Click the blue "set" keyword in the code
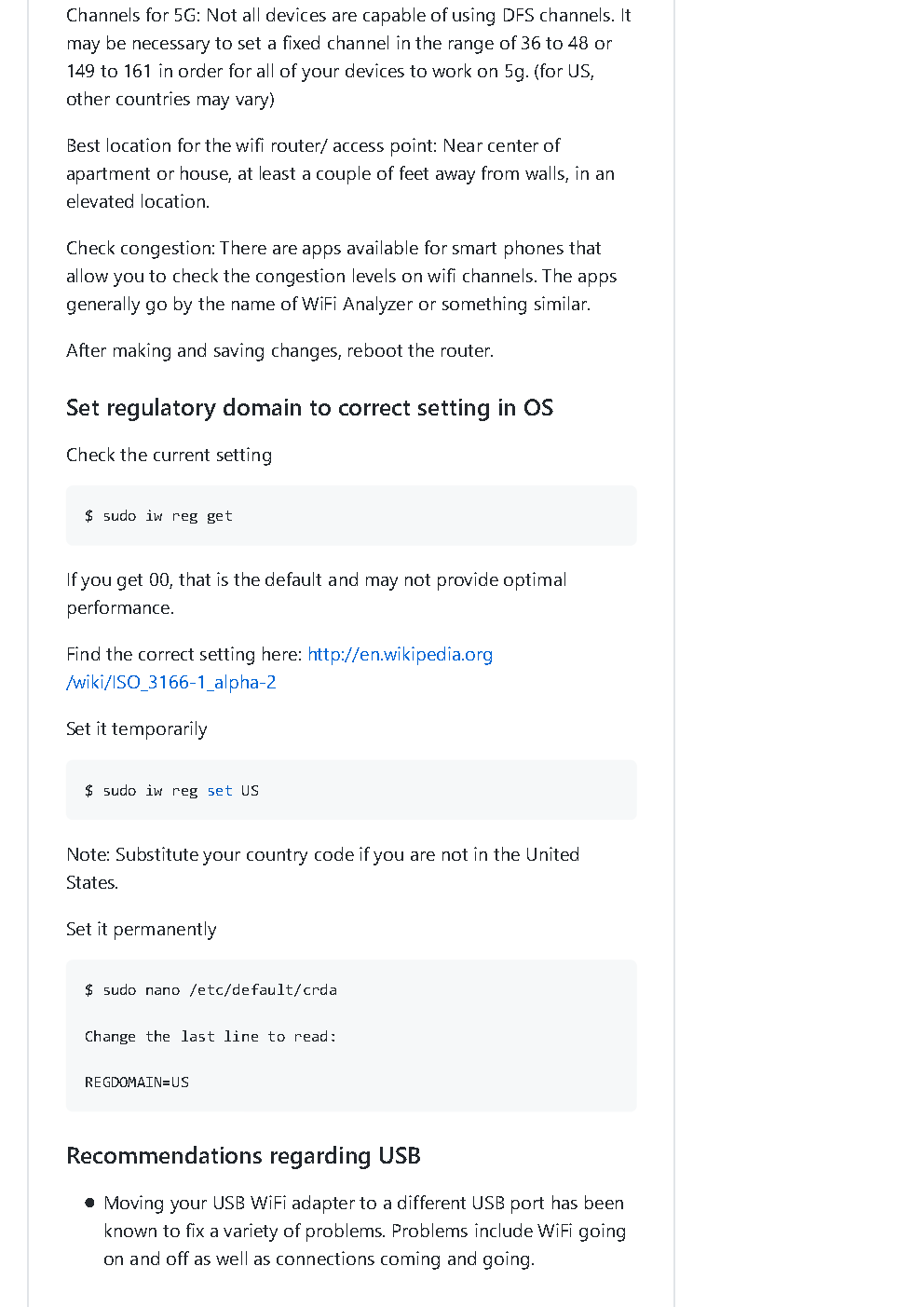The width and height of the screenshot is (924, 1307). click(x=220, y=791)
